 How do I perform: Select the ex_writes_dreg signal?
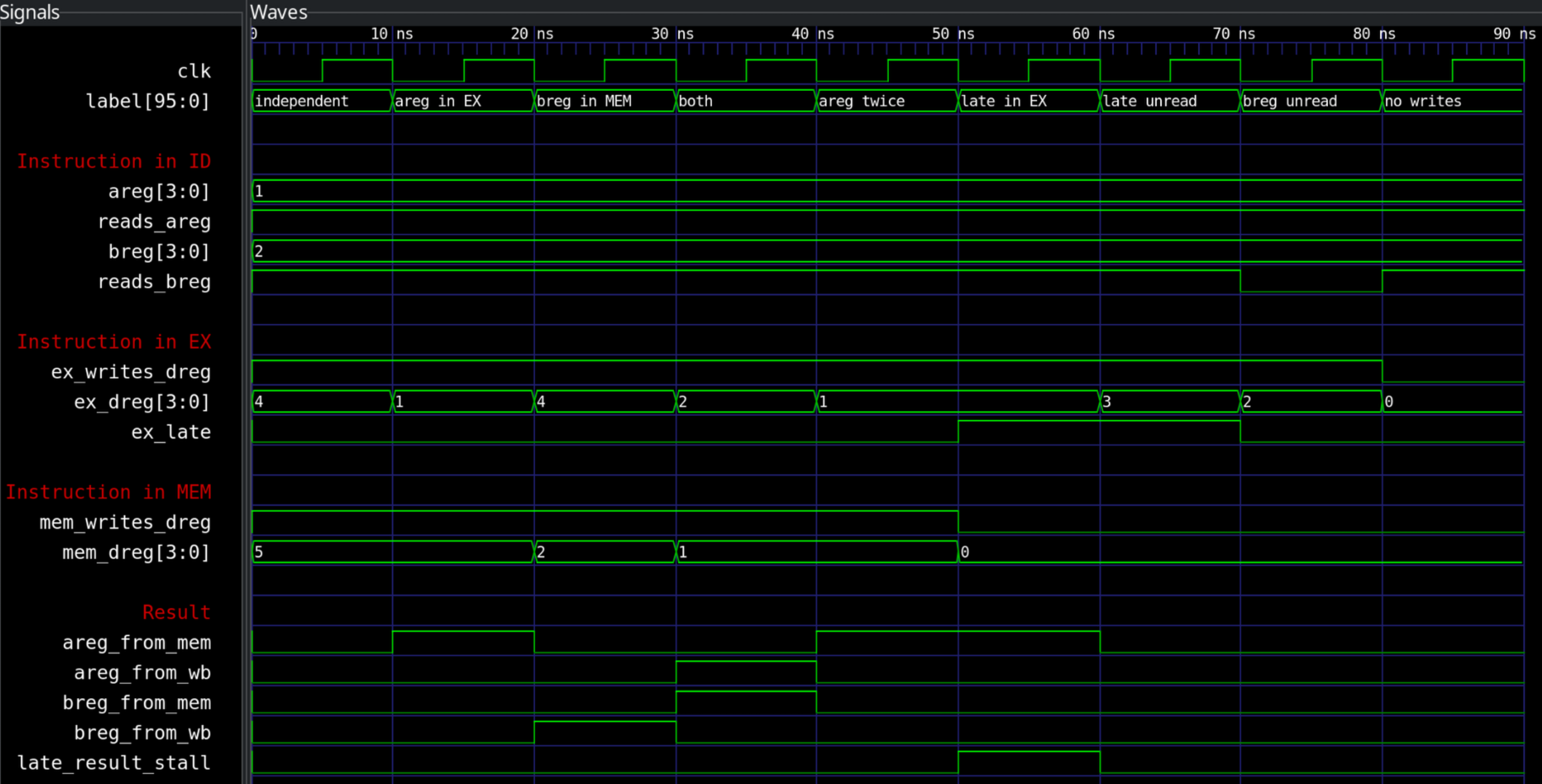[x=131, y=371]
